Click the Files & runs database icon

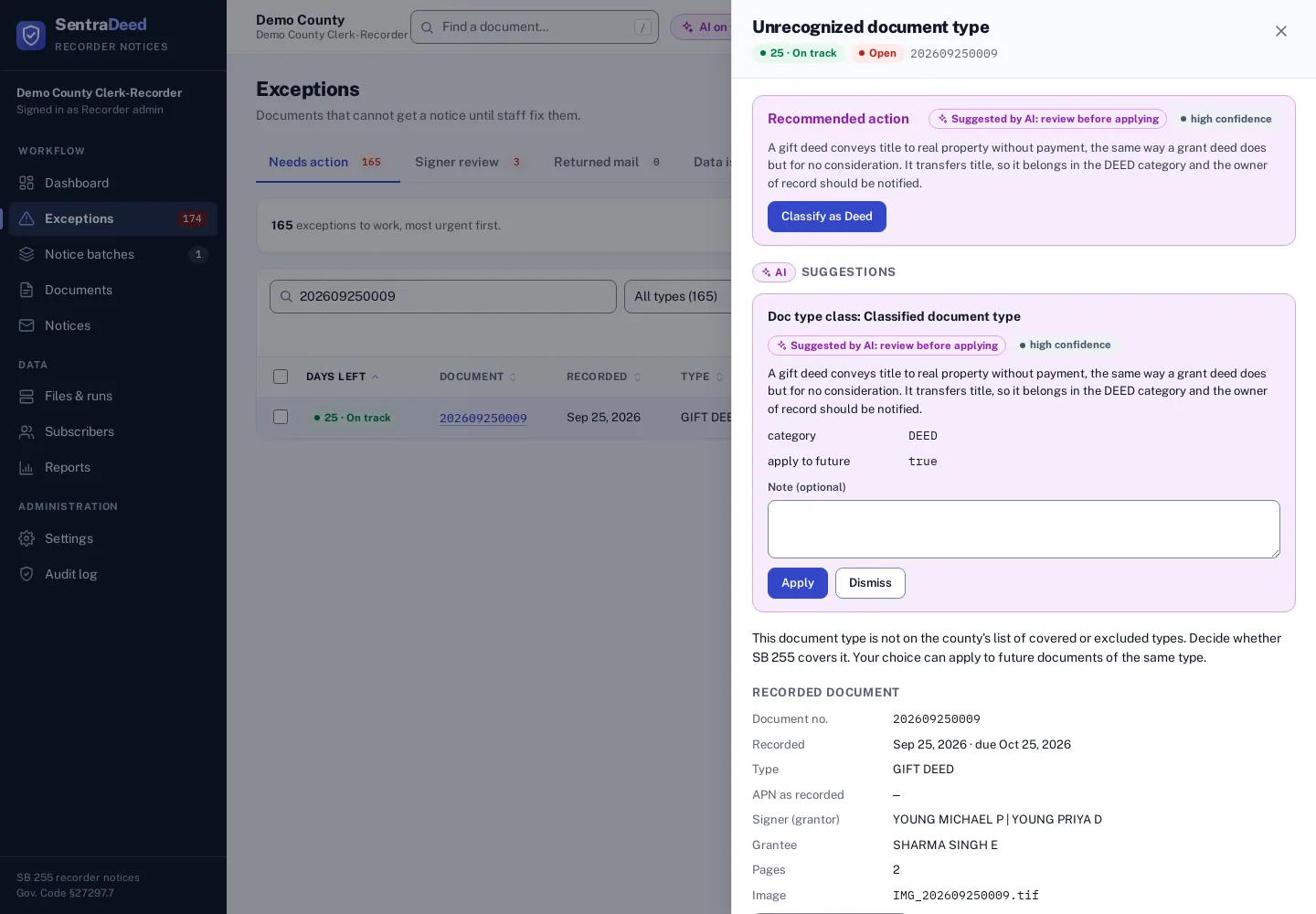point(27,396)
